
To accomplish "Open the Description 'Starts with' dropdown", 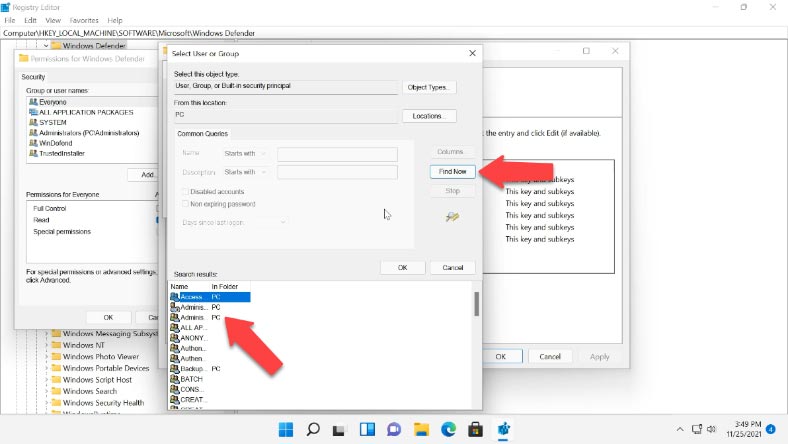I will click(x=246, y=172).
